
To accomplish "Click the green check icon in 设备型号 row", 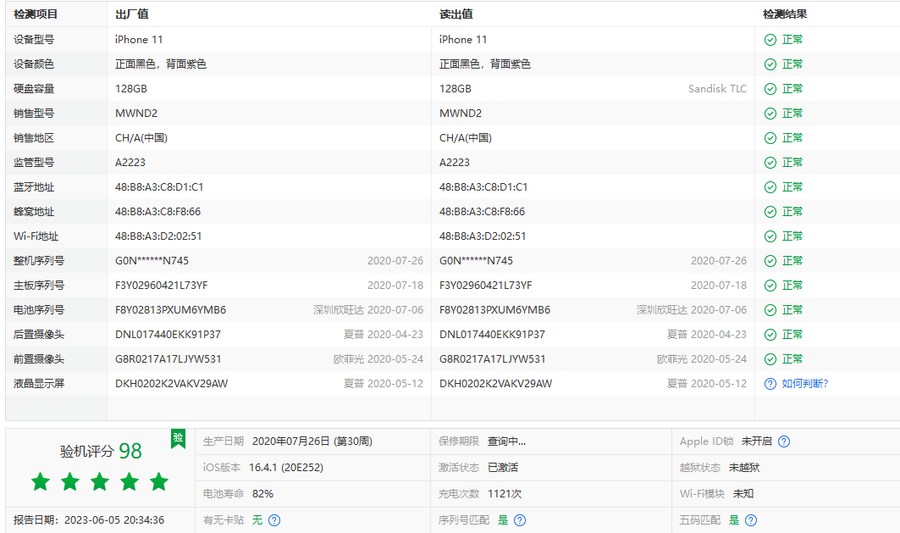I will (x=770, y=40).
